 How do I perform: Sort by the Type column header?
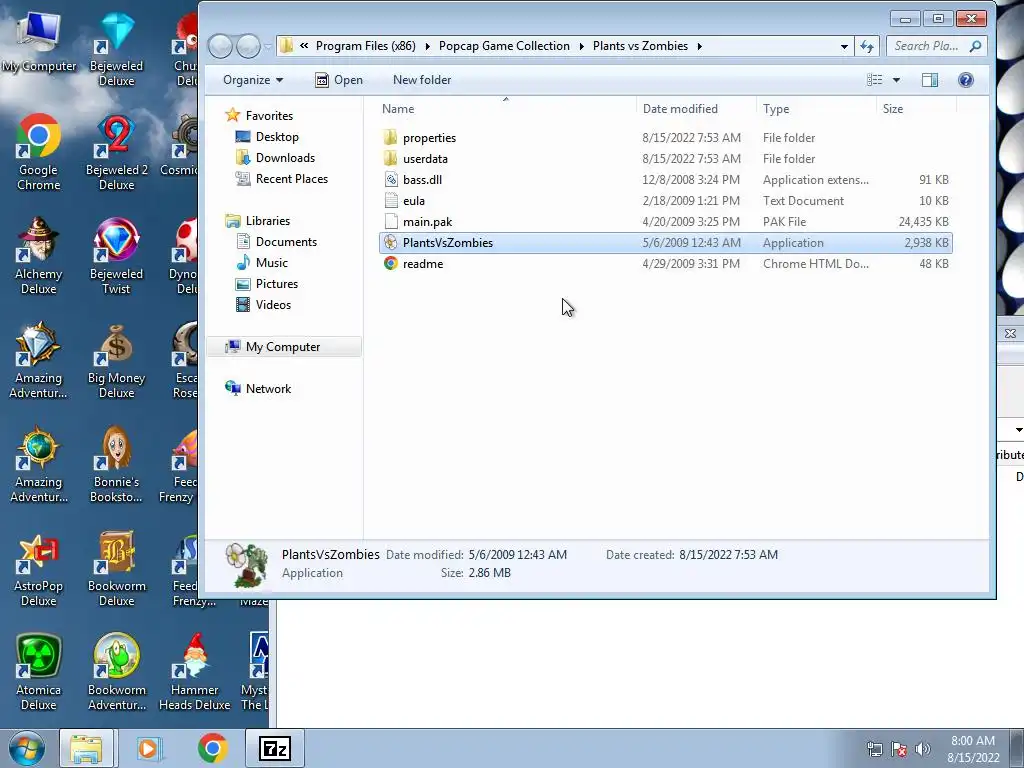tap(816, 109)
